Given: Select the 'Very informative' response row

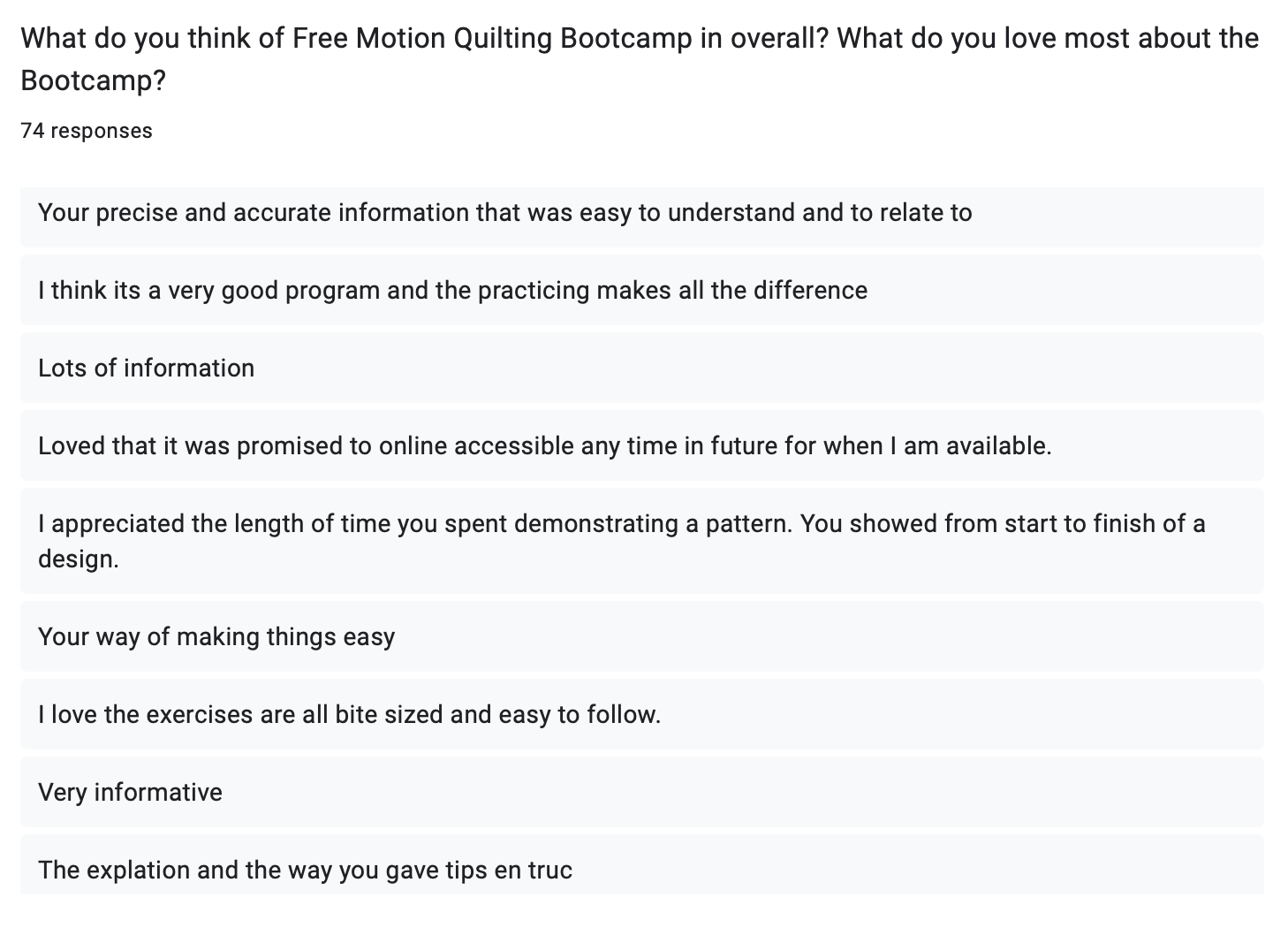Looking at the screenshot, I should coord(642,793).
